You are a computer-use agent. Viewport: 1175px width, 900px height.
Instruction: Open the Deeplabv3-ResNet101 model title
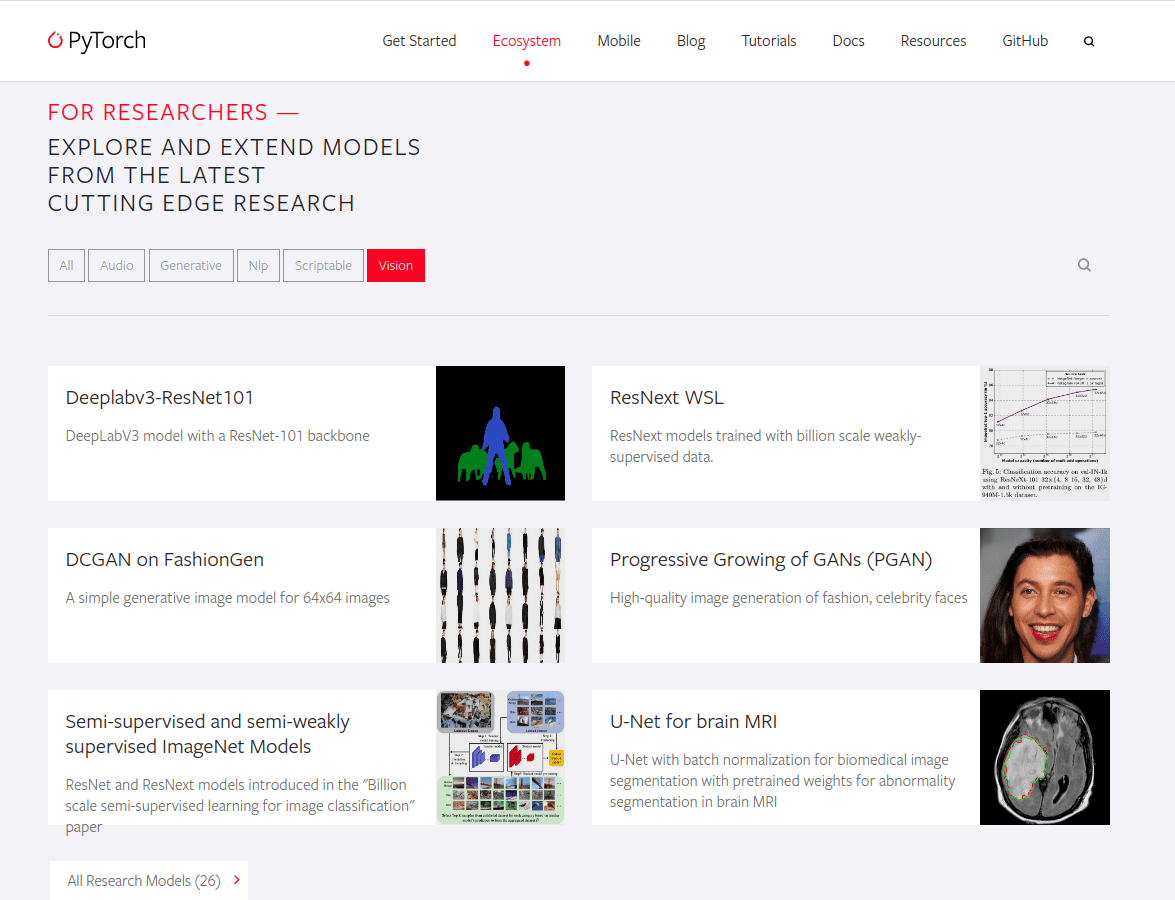pyautogui.click(x=160, y=397)
